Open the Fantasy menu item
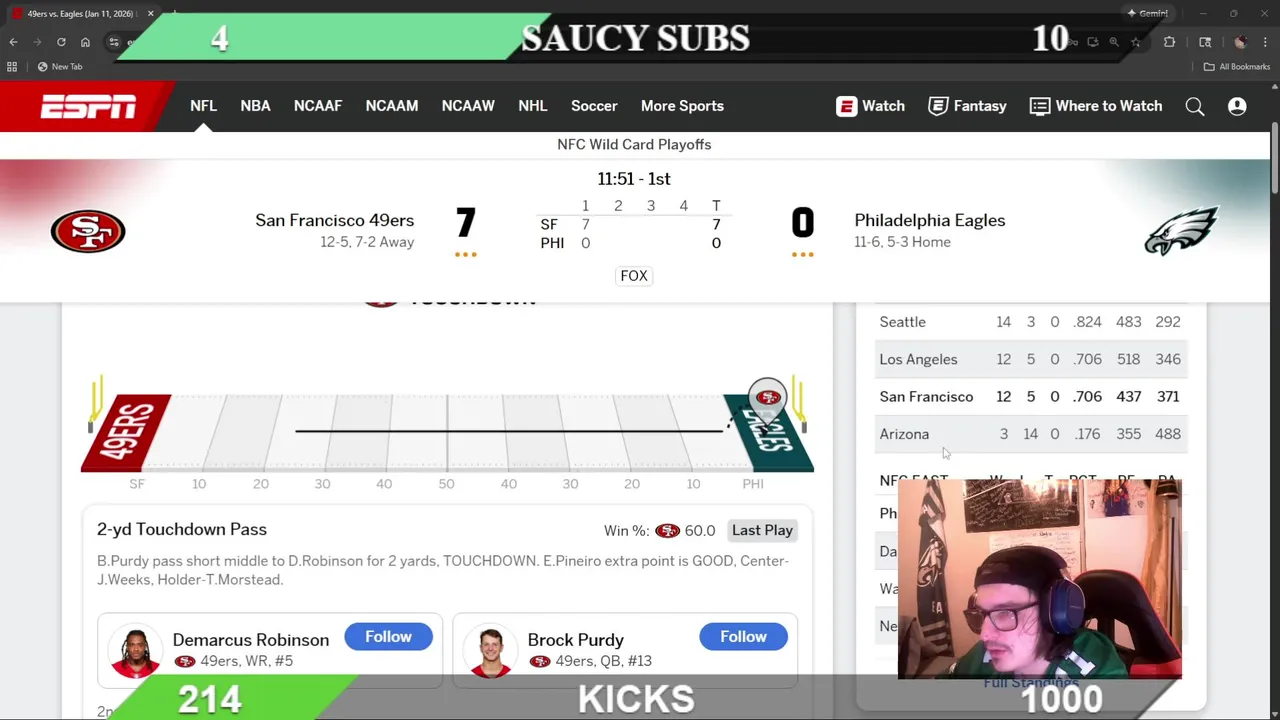Viewport: 1280px width, 720px height. [x=967, y=106]
